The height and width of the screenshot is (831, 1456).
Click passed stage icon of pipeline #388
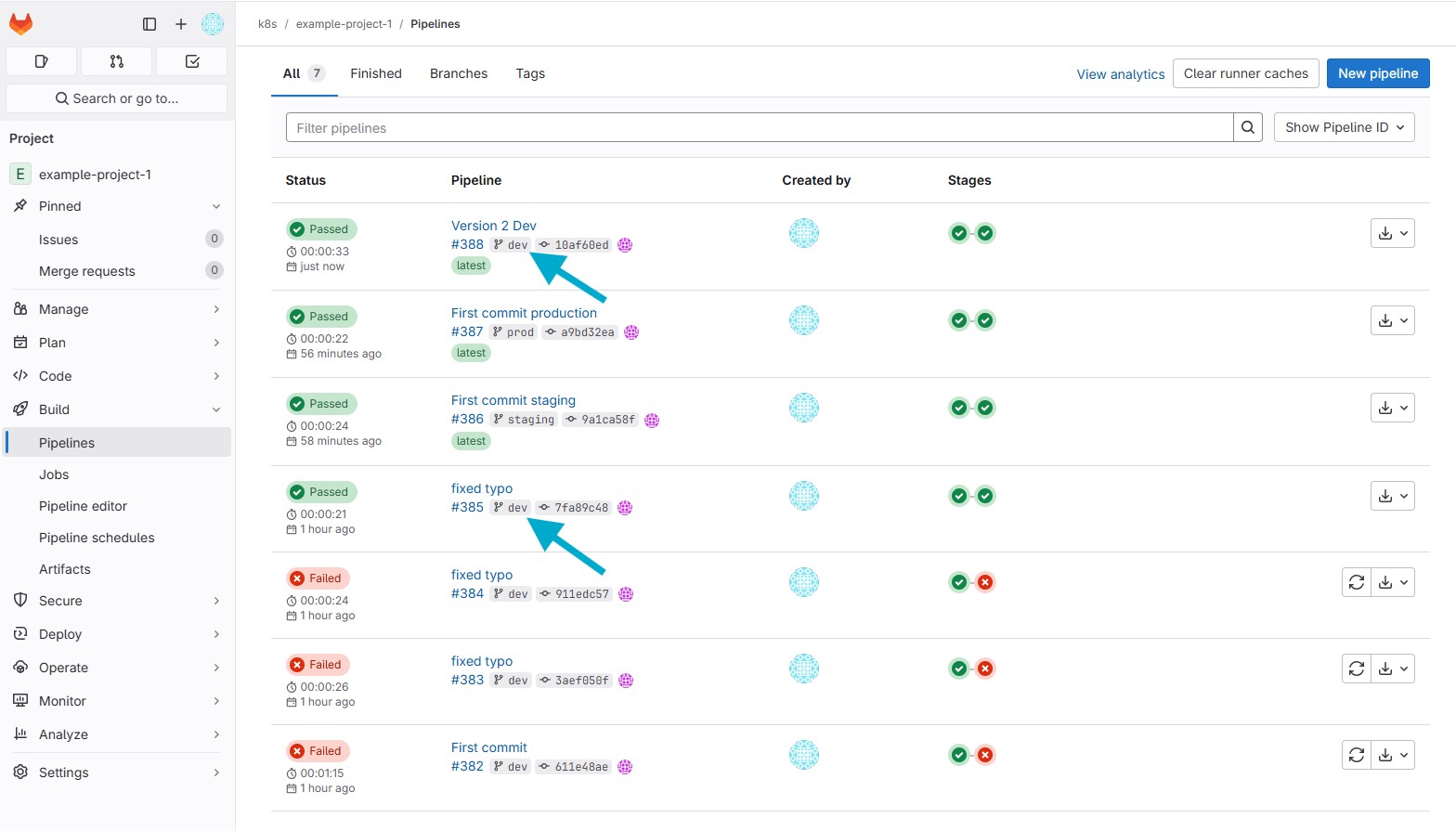point(959,233)
